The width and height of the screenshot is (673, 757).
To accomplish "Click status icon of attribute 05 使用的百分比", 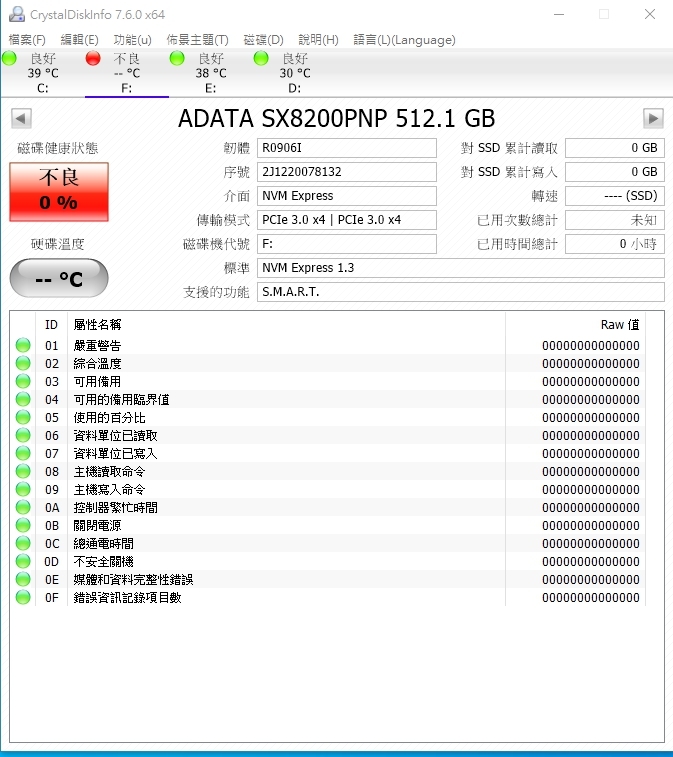I will (x=23, y=417).
